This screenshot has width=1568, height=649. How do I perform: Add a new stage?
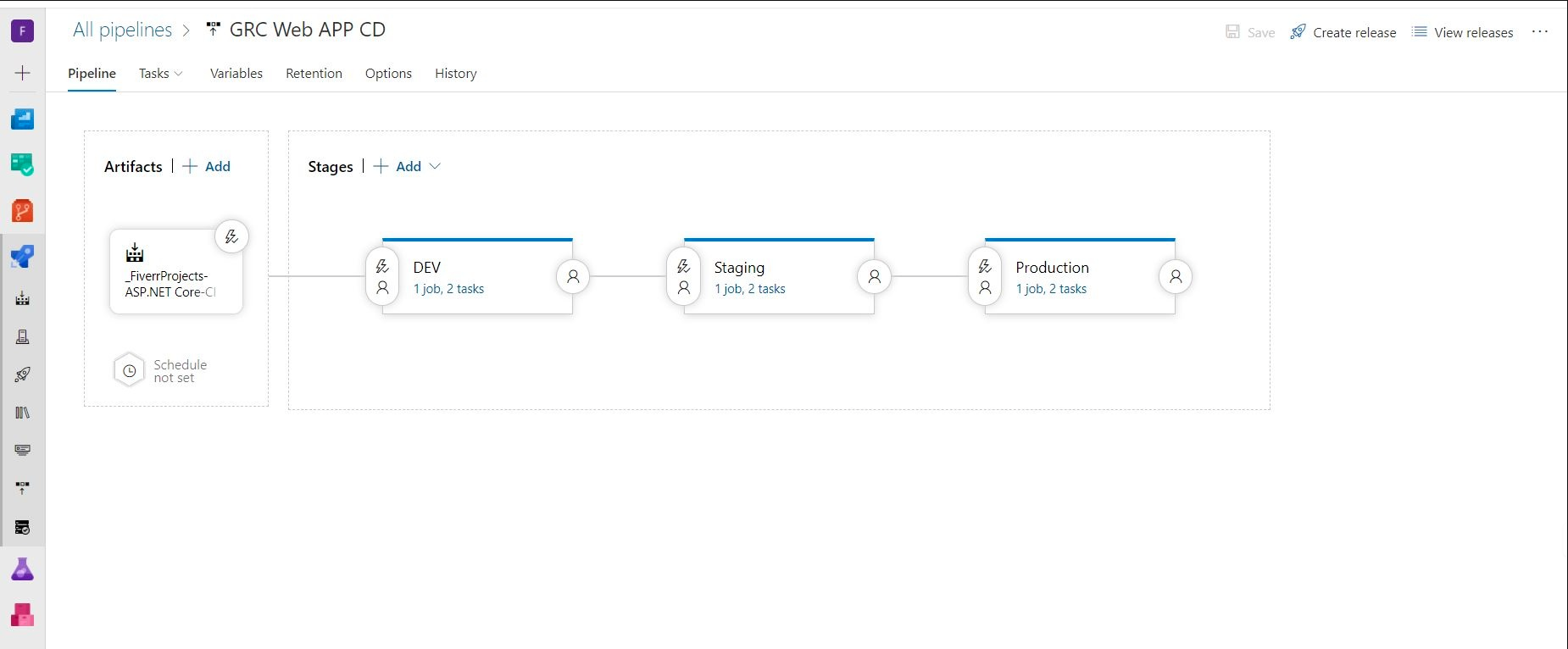coord(398,166)
